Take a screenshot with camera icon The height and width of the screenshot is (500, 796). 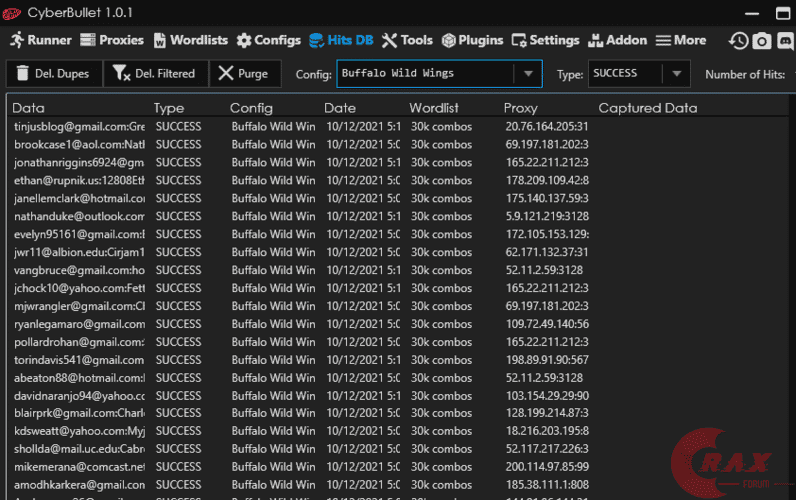(x=761, y=41)
